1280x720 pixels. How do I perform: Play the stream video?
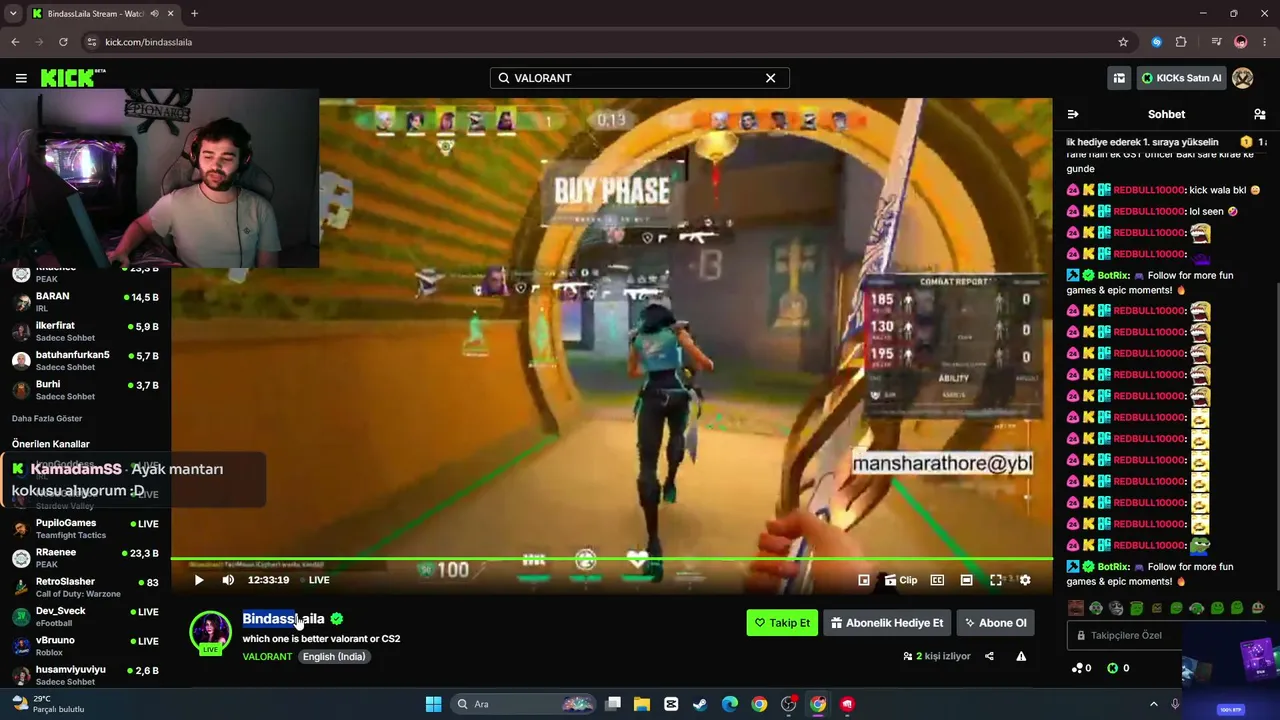point(199,580)
